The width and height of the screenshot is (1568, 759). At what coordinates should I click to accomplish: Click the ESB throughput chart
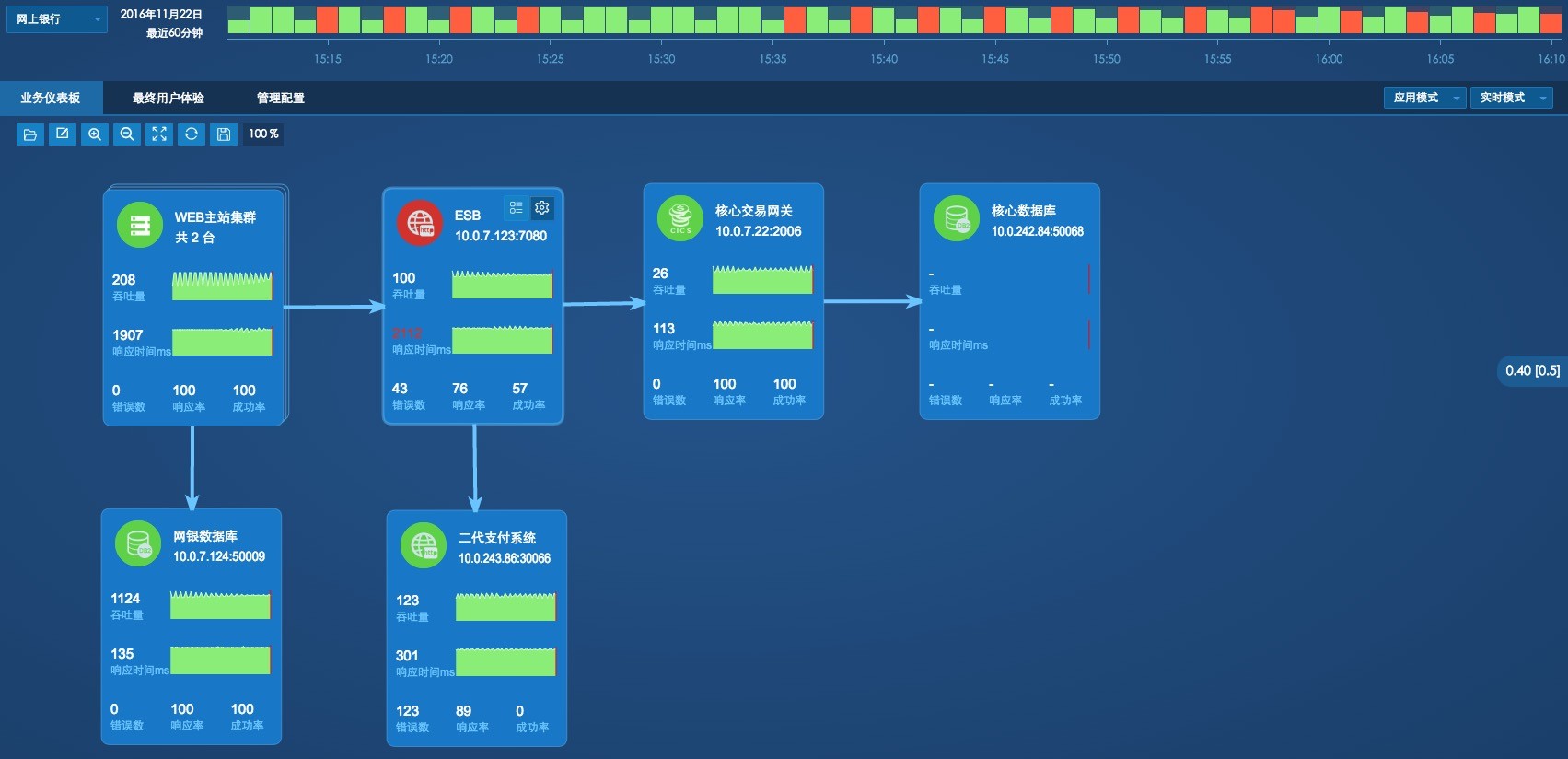coord(503,284)
